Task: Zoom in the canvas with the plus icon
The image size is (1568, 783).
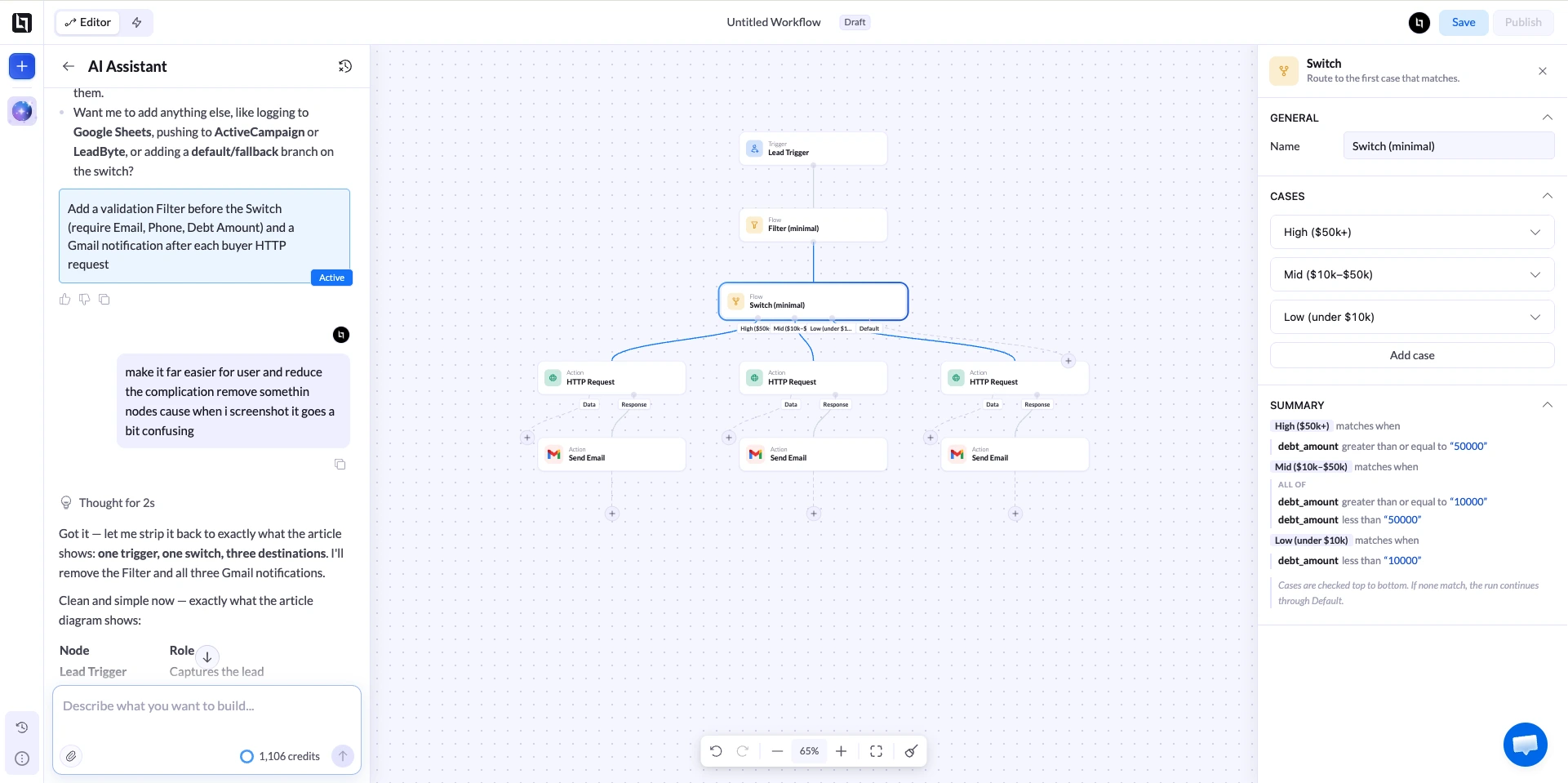Action: (842, 751)
